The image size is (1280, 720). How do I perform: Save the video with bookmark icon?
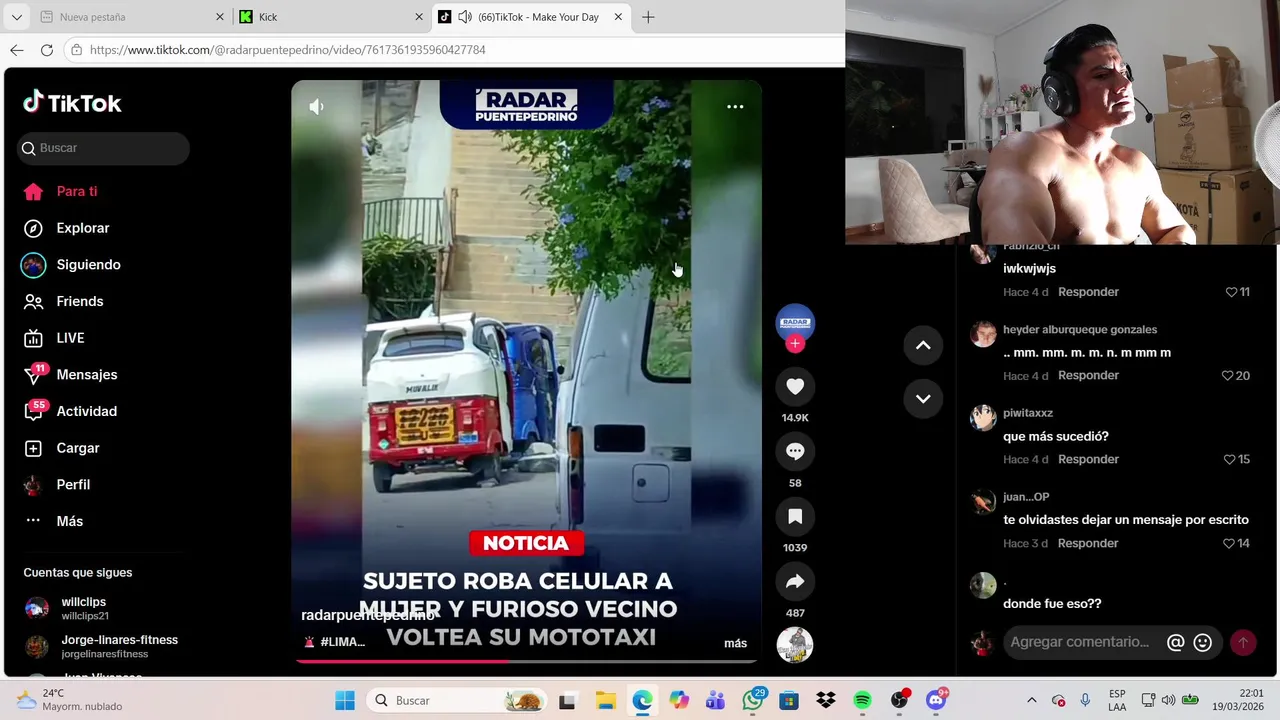click(x=795, y=517)
